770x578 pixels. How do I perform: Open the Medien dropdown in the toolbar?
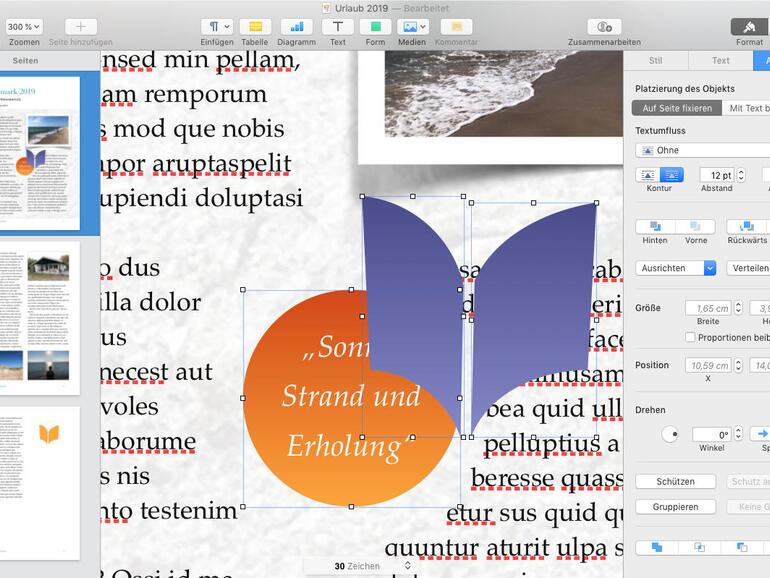tap(412, 27)
